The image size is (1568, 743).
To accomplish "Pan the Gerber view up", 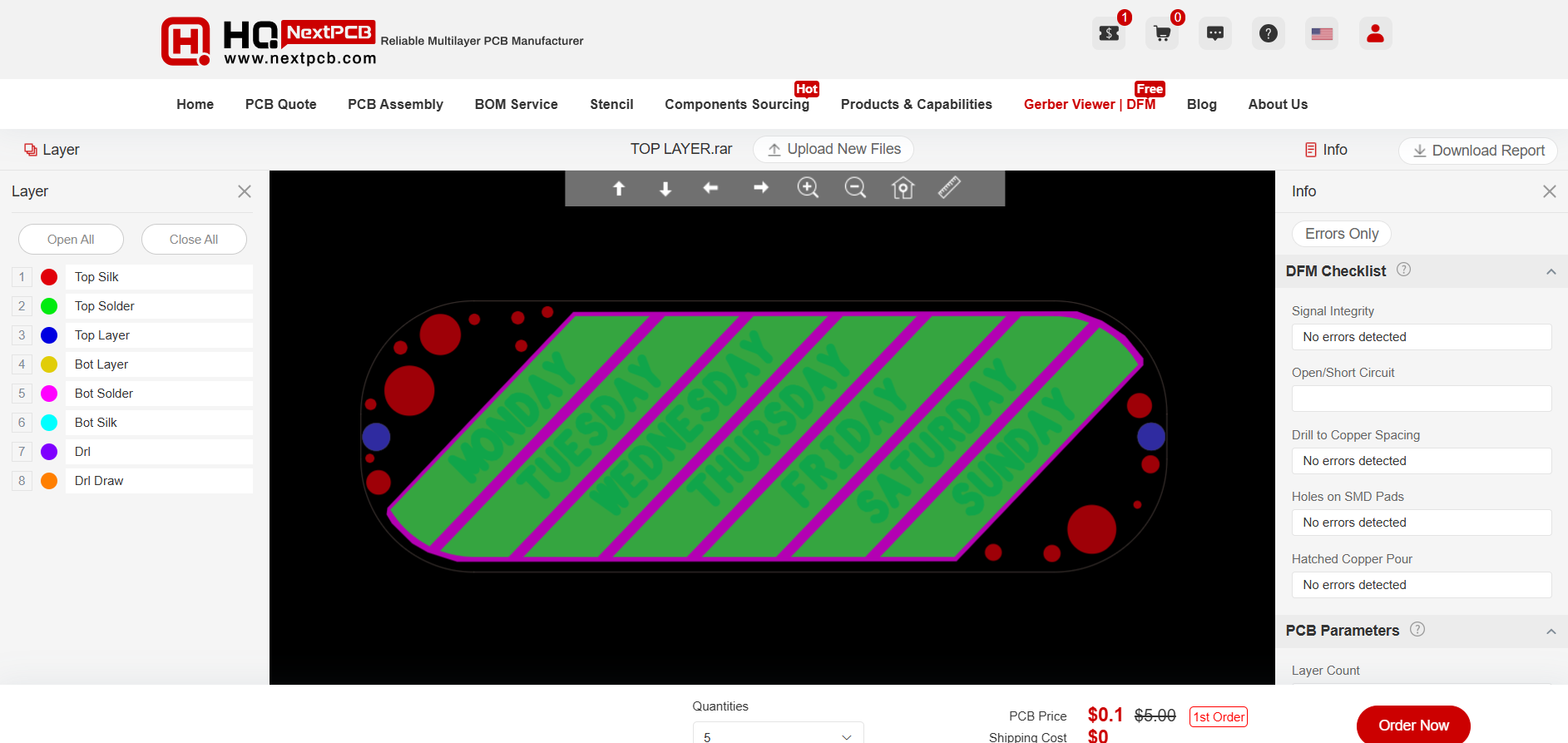I will [619, 189].
